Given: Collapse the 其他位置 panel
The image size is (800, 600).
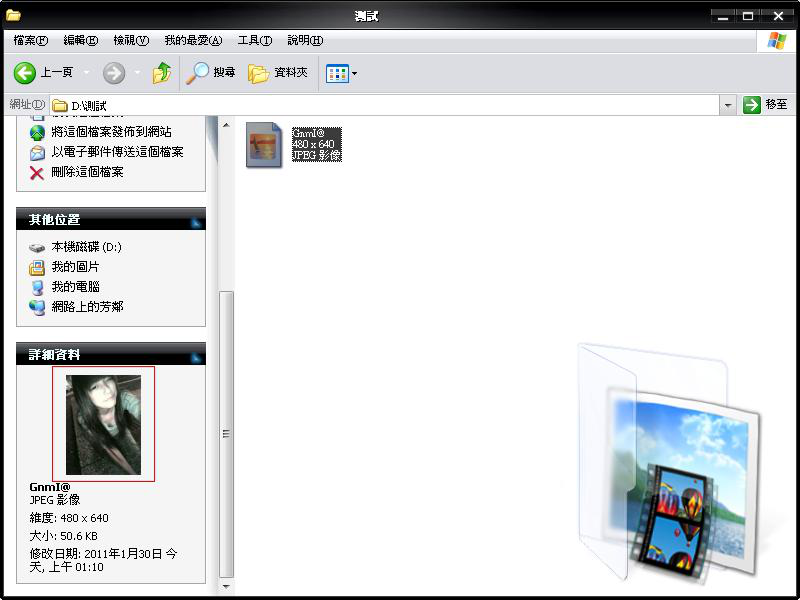Looking at the screenshot, I should pyautogui.click(x=196, y=220).
